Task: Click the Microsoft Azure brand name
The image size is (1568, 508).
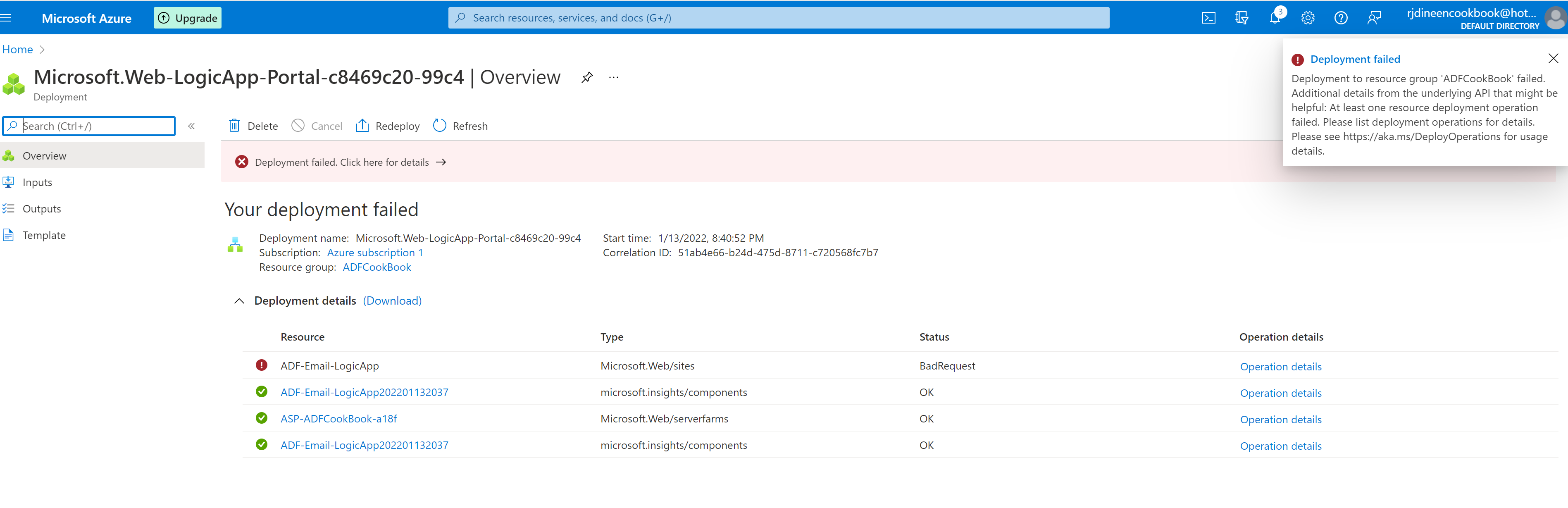Action: click(x=86, y=18)
